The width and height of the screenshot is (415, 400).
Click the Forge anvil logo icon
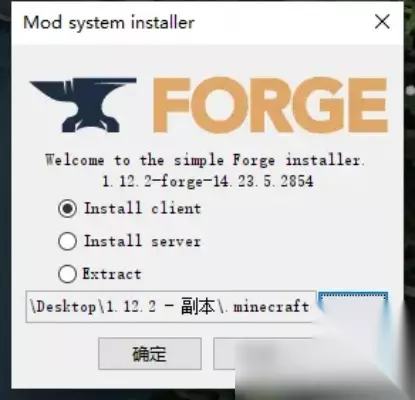point(83,105)
